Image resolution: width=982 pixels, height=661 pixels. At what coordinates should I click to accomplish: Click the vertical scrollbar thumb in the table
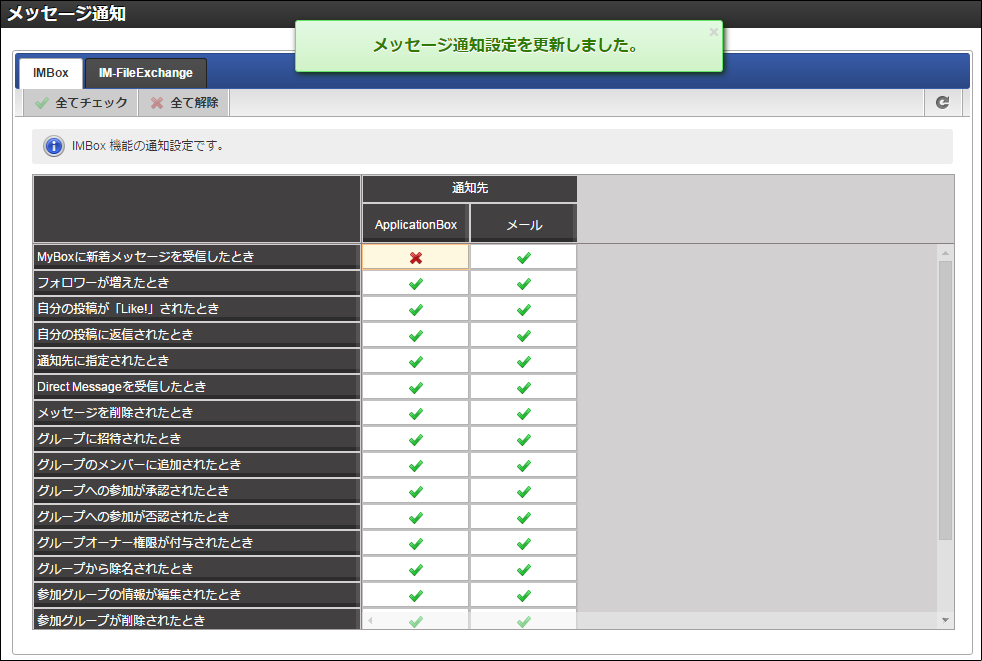(x=945, y=400)
